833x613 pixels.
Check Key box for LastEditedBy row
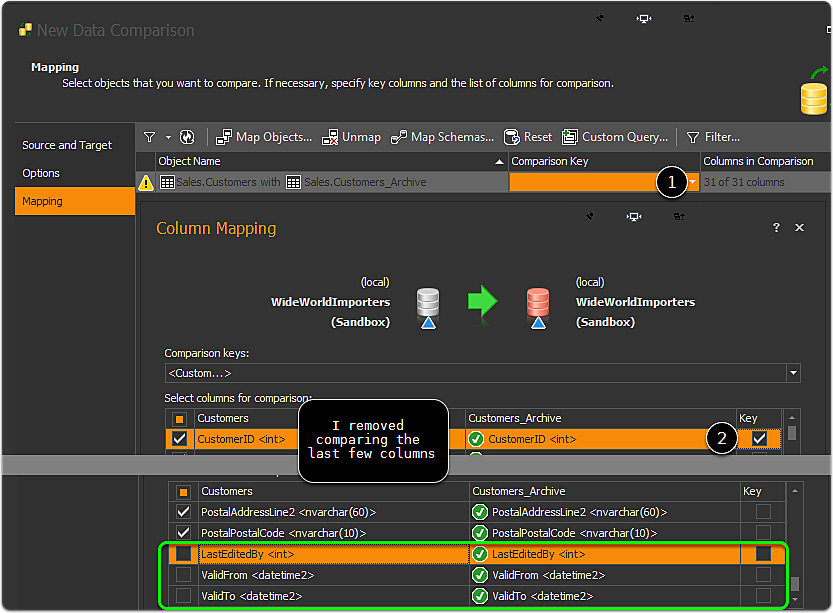tap(763, 554)
